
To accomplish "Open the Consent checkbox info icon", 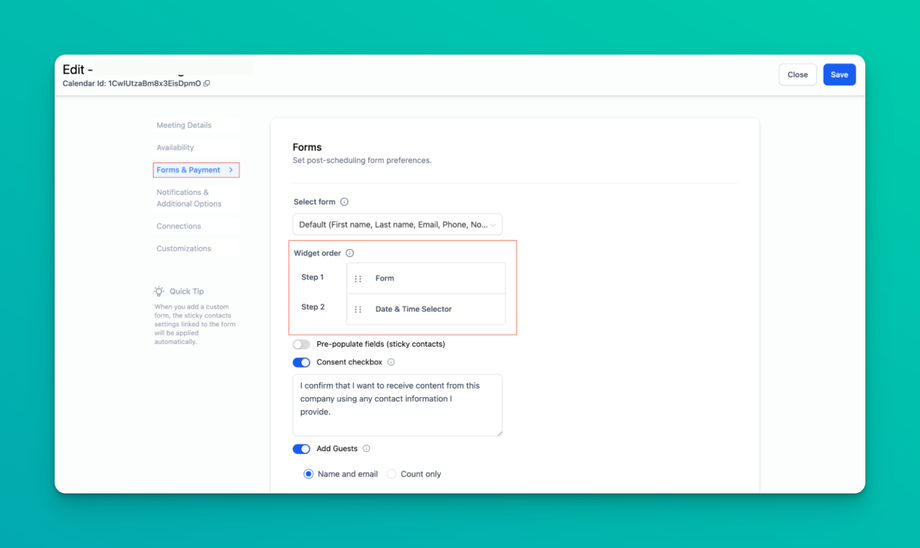I will click(391, 362).
